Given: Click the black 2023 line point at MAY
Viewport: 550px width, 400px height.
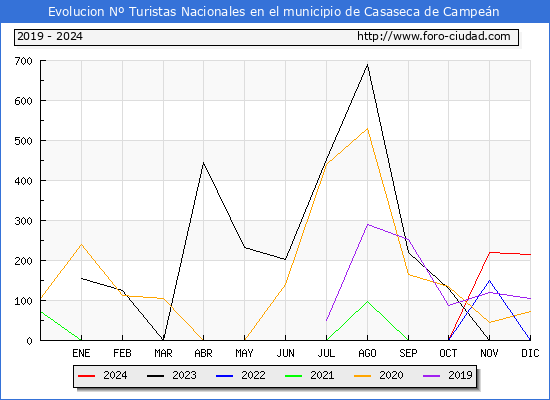Looking at the screenshot, I should click(x=244, y=248).
